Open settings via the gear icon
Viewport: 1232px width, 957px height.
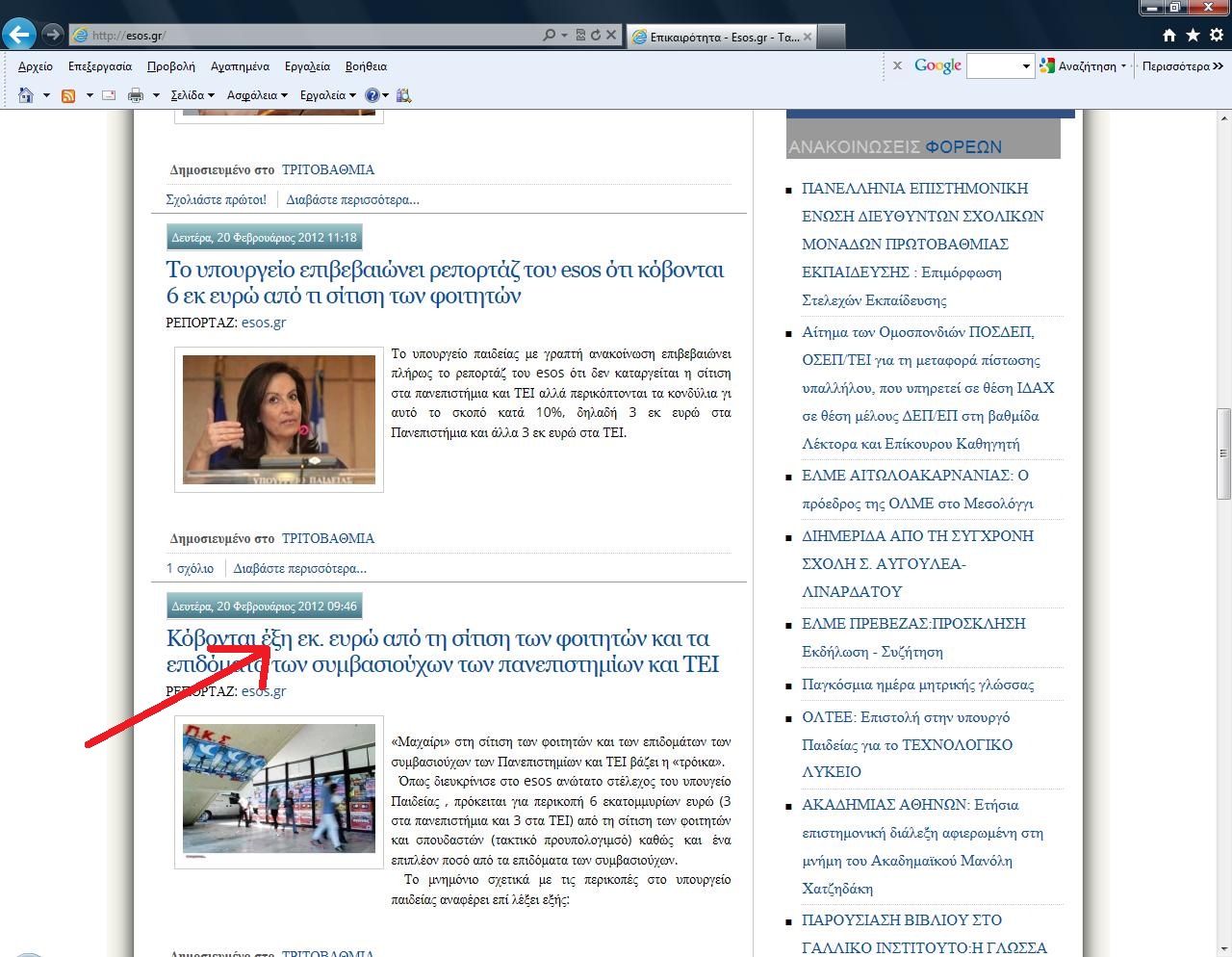tap(1216, 36)
